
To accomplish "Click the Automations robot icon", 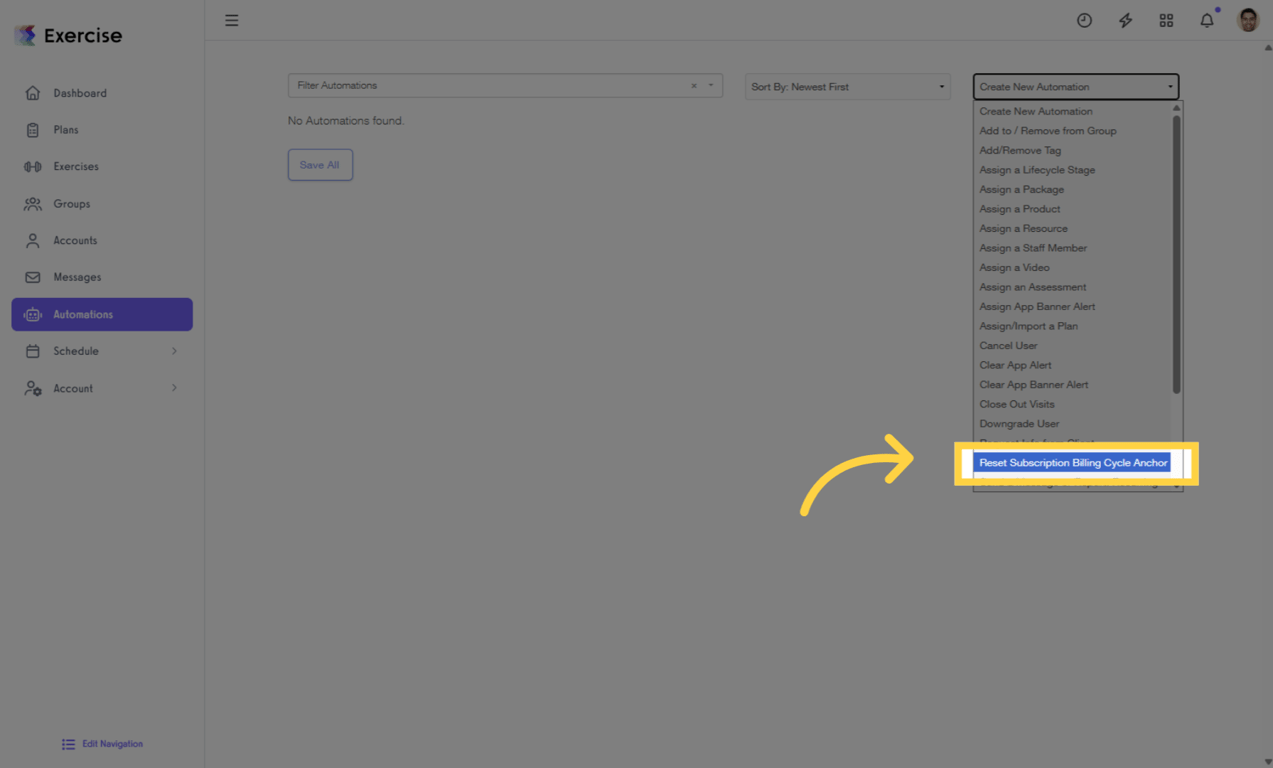I will point(35,314).
